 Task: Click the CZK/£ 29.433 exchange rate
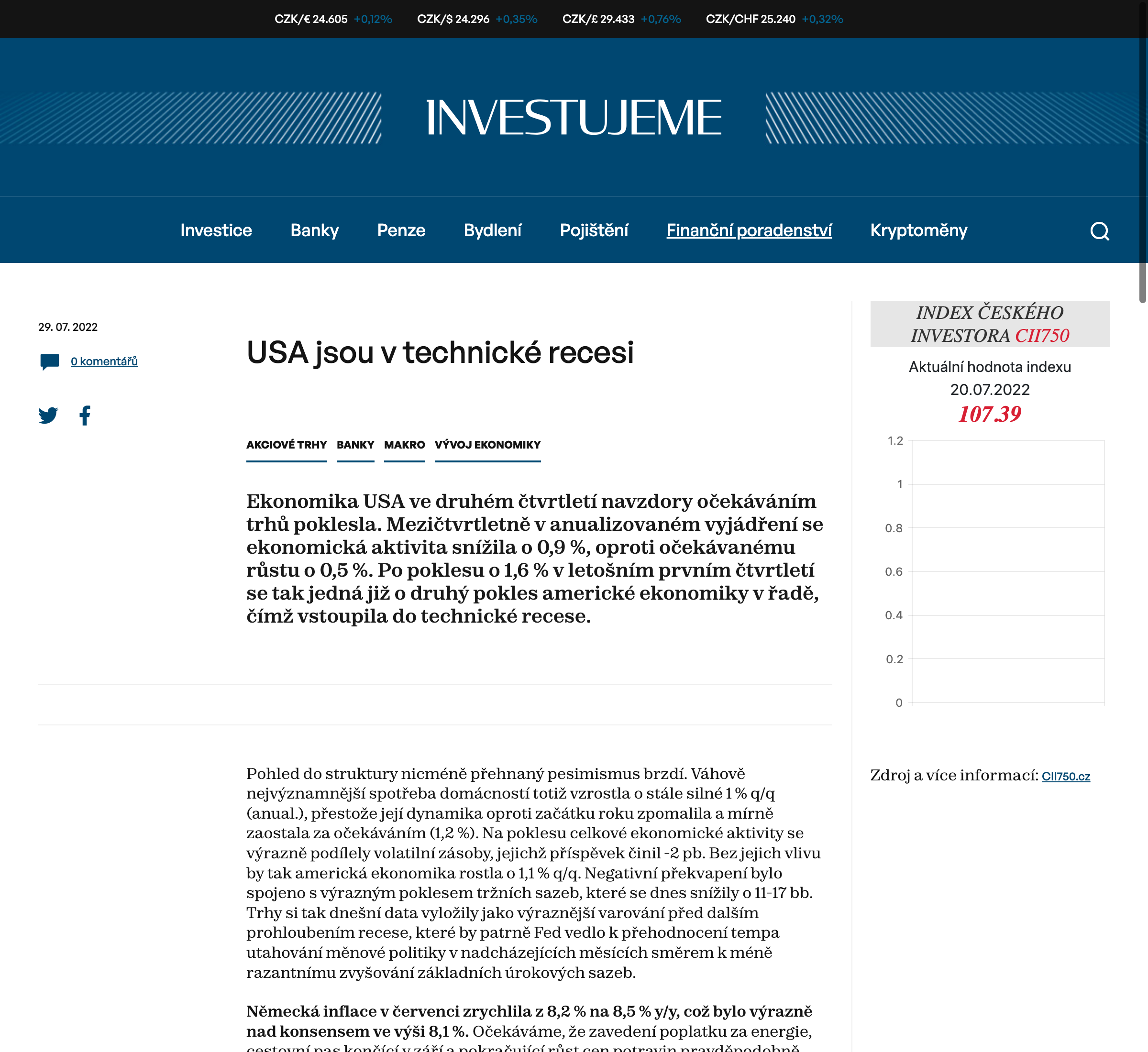(x=598, y=19)
